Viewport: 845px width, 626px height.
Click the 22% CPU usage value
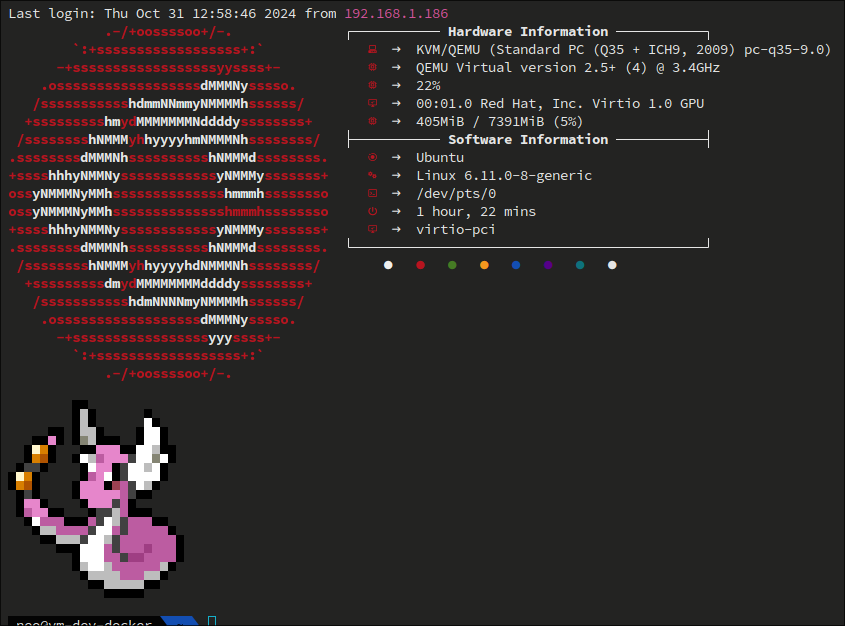[x=428, y=86]
